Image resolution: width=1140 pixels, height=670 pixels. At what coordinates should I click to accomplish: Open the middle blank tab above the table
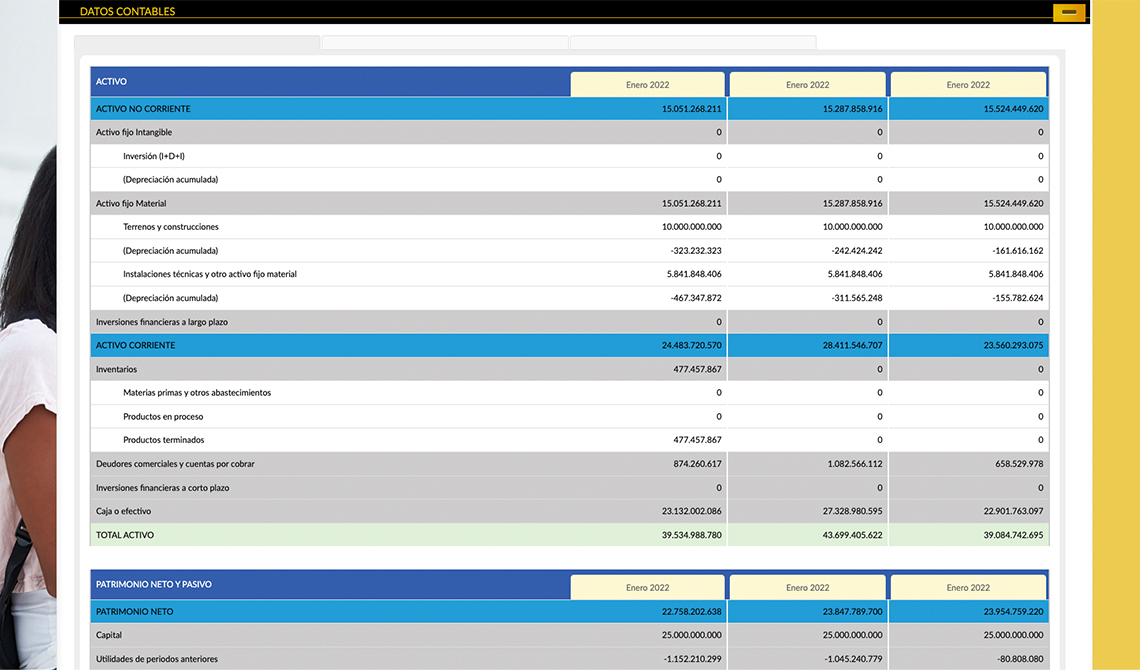pos(445,43)
